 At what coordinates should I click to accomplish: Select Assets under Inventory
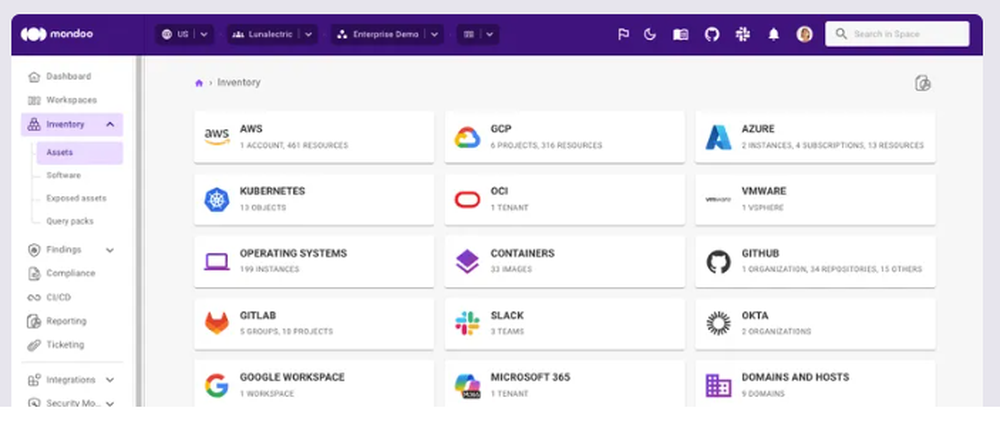(80, 152)
